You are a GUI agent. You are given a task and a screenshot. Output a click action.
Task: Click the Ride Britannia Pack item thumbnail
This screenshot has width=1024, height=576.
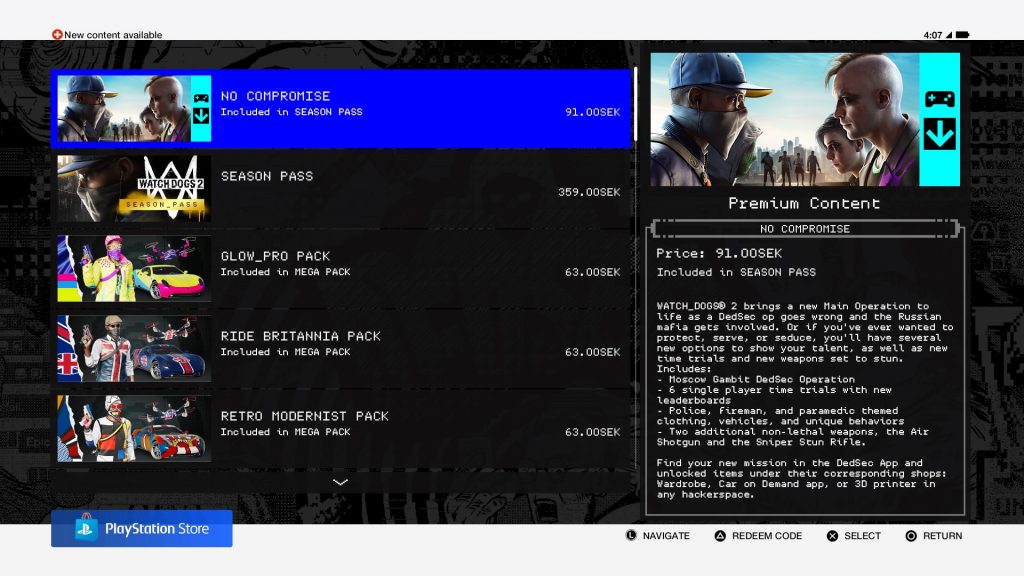134,349
